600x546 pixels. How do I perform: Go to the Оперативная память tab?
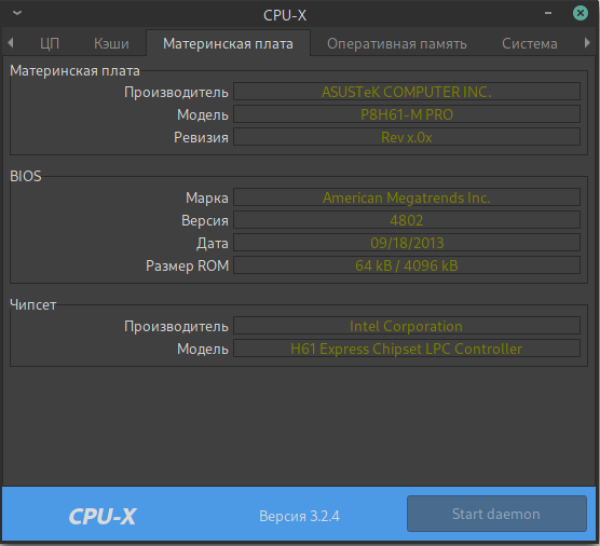pyautogui.click(x=396, y=44)
